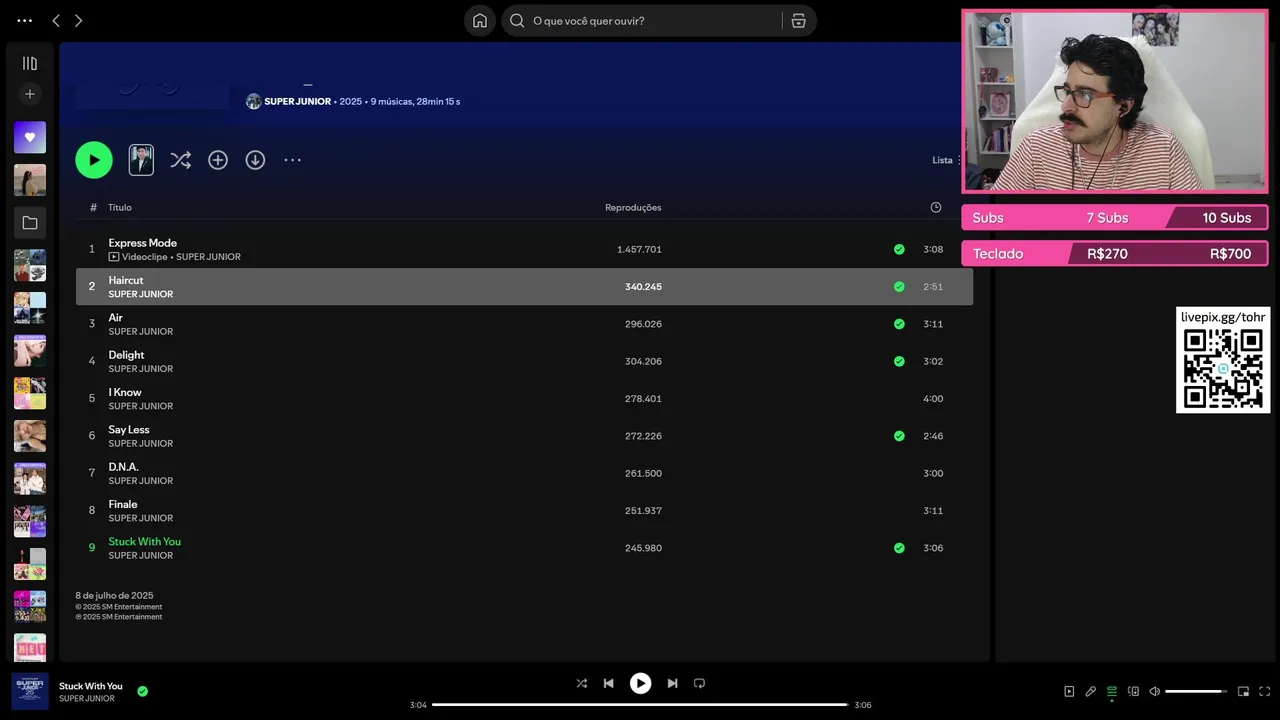
Task: Open the Browse icon in search bar
Action: pos(798,20)
